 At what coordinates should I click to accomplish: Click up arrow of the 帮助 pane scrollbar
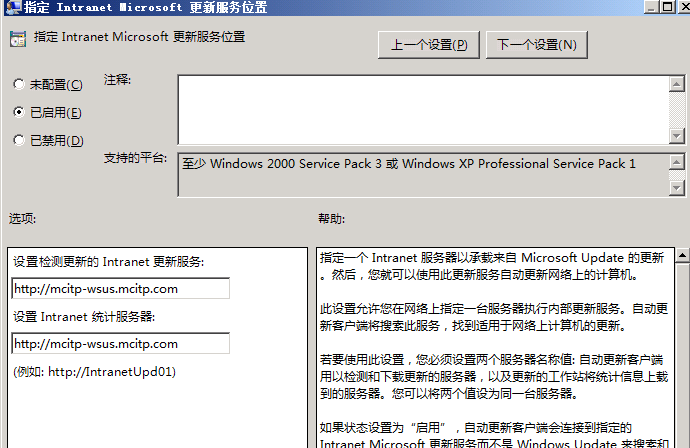pos(683,255)
